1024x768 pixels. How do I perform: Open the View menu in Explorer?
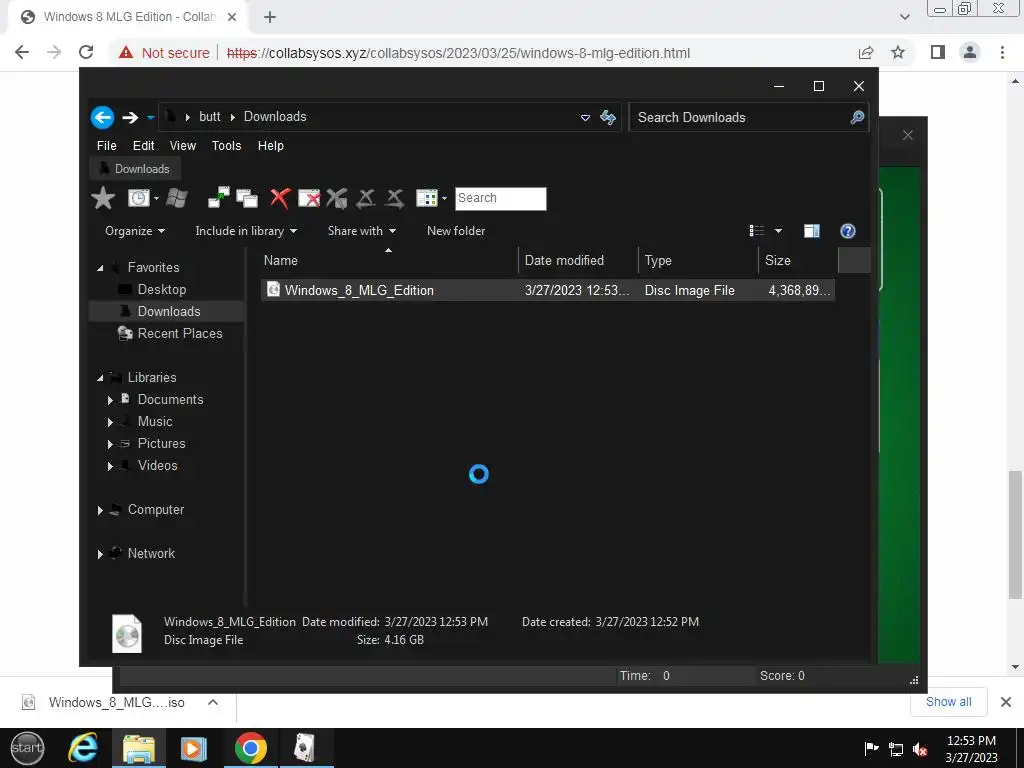pos(183,146)
